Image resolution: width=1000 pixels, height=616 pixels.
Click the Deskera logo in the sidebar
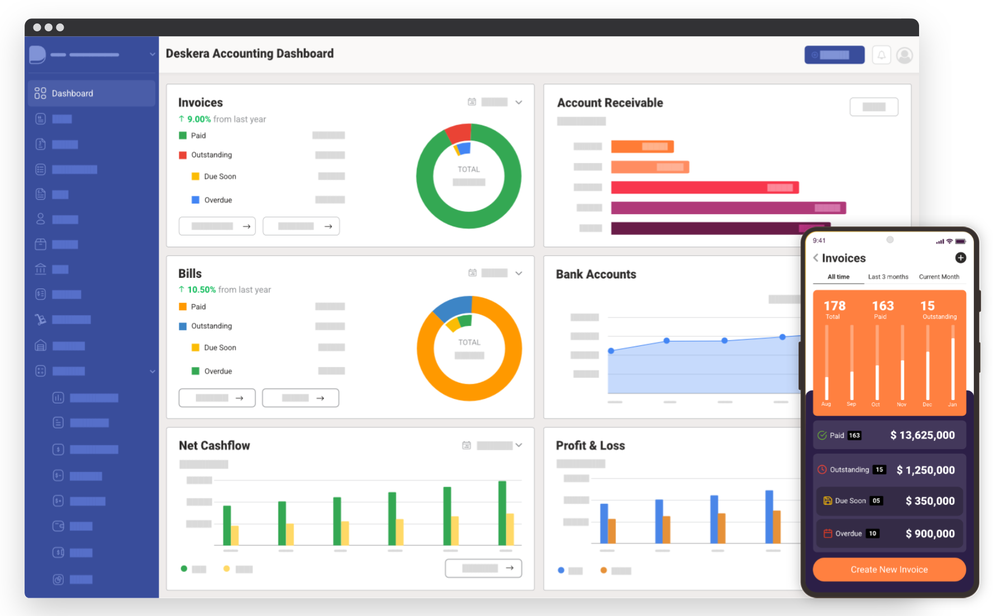coord(38,55)
